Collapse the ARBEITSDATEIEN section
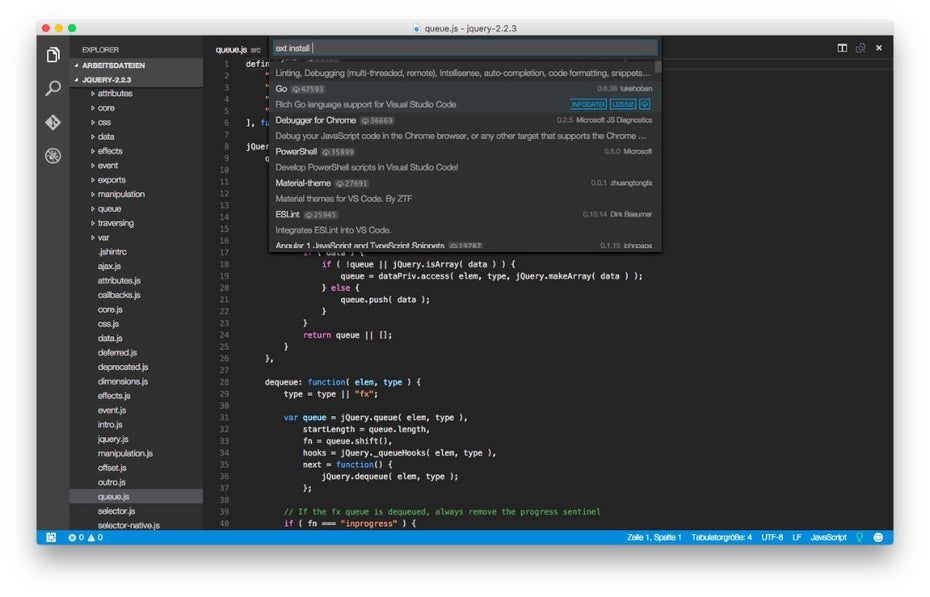The width and height of the screenshot is (930, 597). 136,65
